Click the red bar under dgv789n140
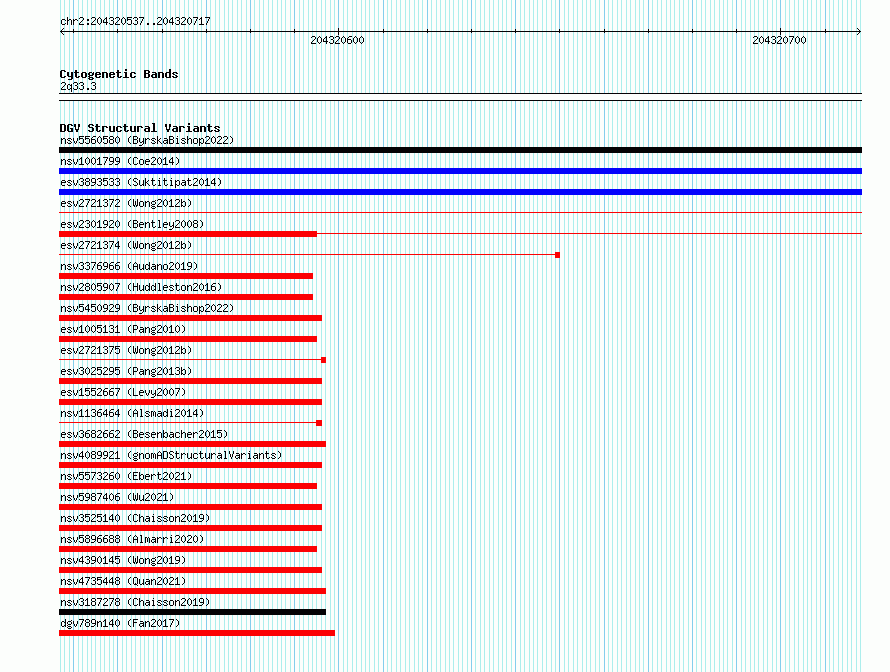 (x=197, y=633)
